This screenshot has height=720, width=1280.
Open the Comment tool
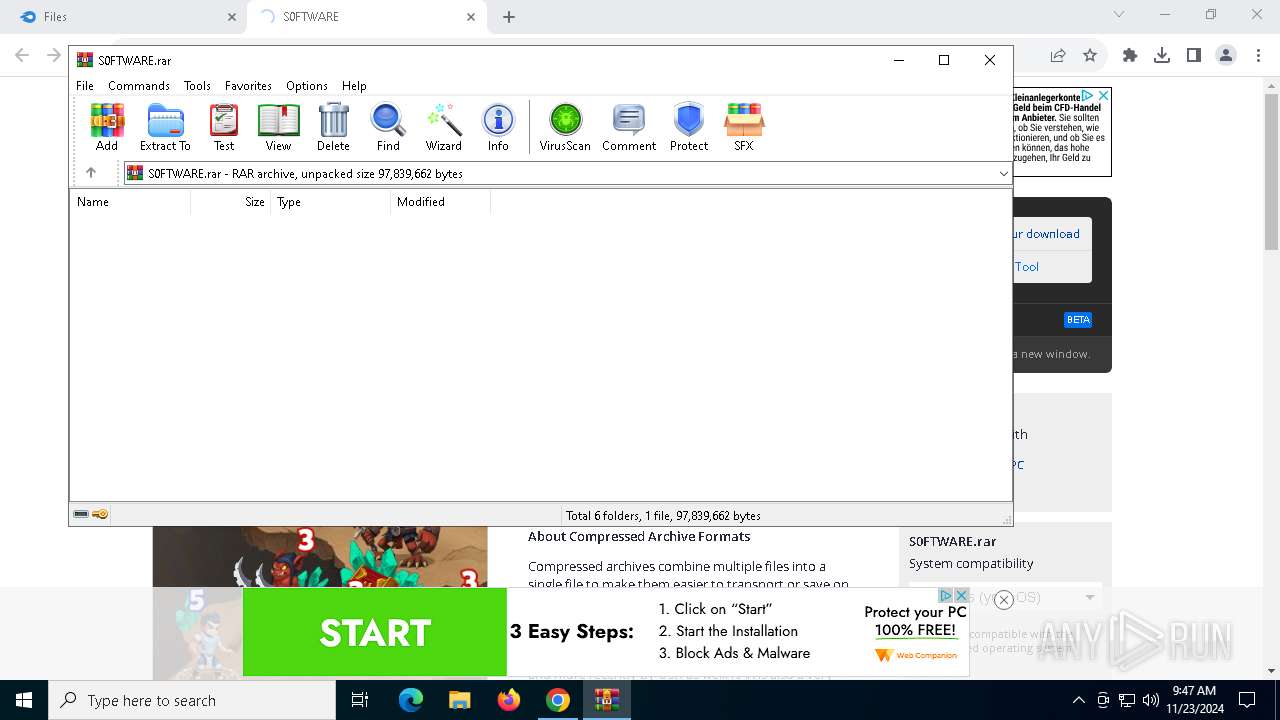click(x=629, y=127)
